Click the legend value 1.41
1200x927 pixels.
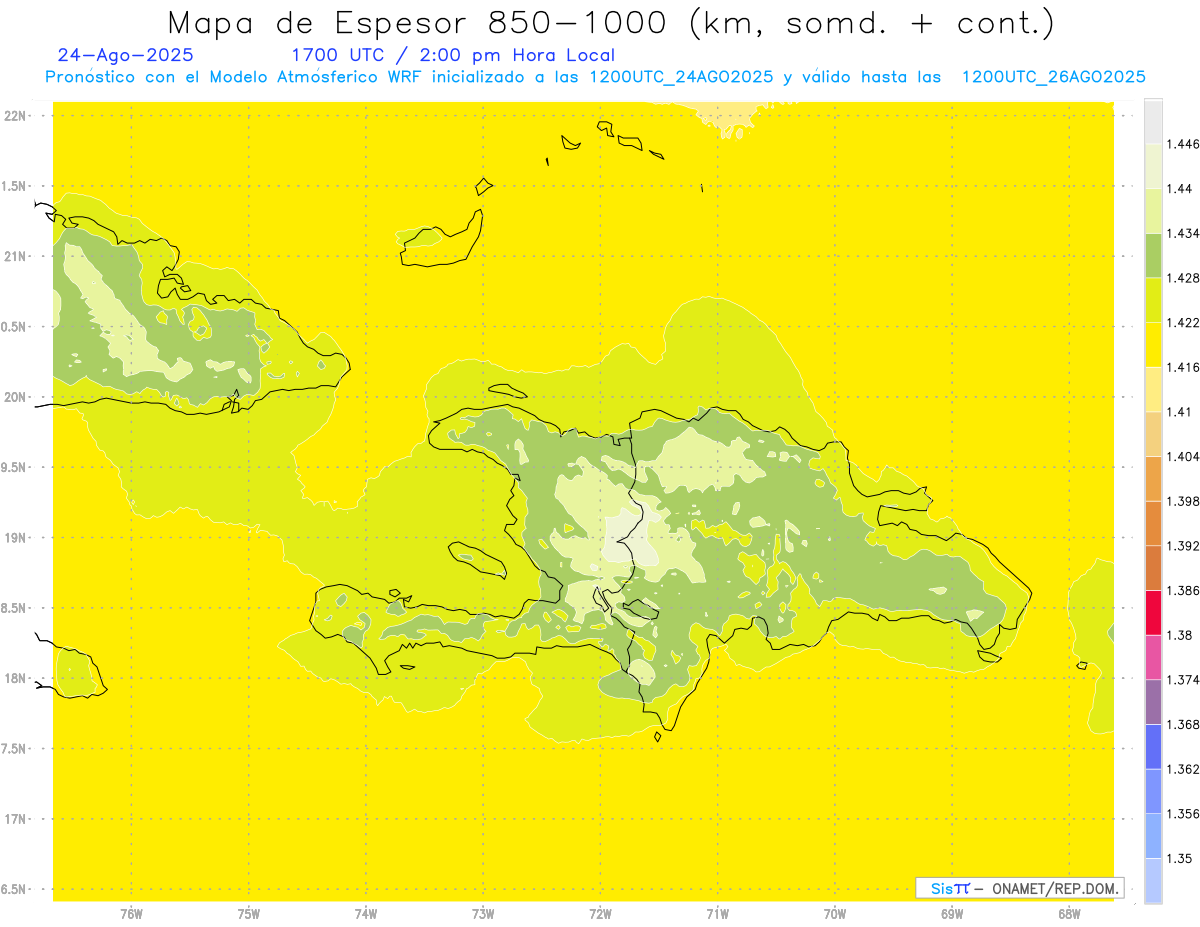(1180, 412)
